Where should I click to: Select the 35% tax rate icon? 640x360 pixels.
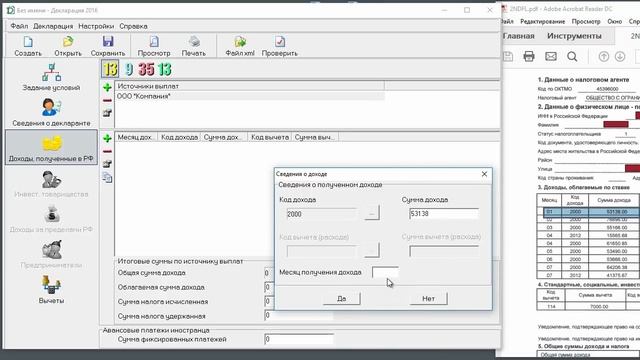(146, 69)
